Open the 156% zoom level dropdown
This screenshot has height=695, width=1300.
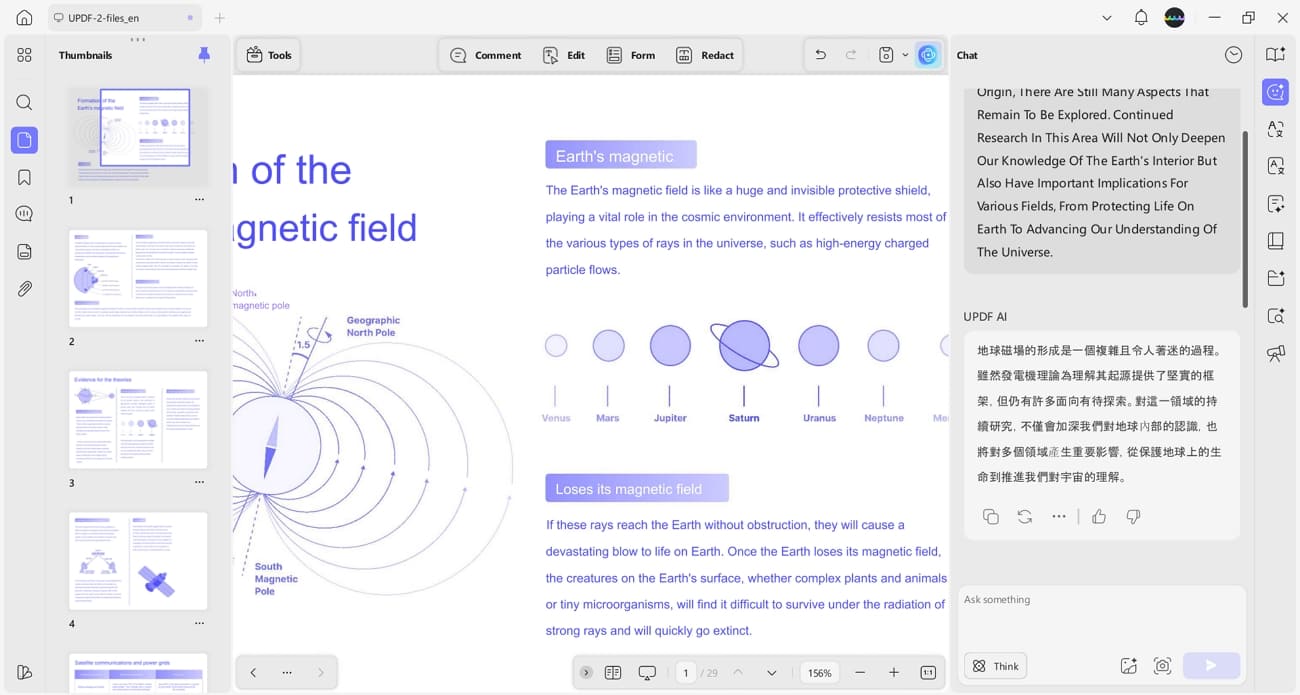820,673
